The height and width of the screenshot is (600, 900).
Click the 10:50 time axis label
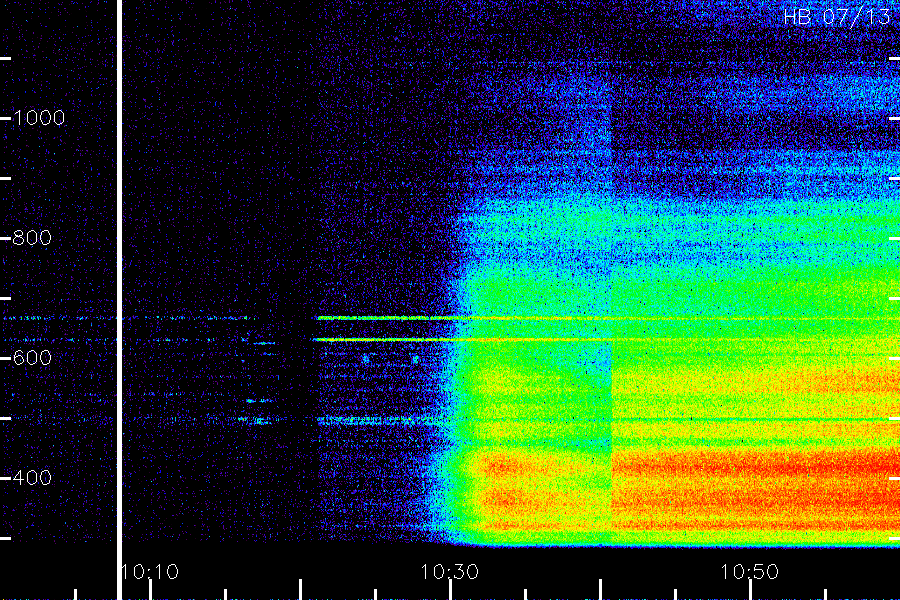click(x=750, y=572)
